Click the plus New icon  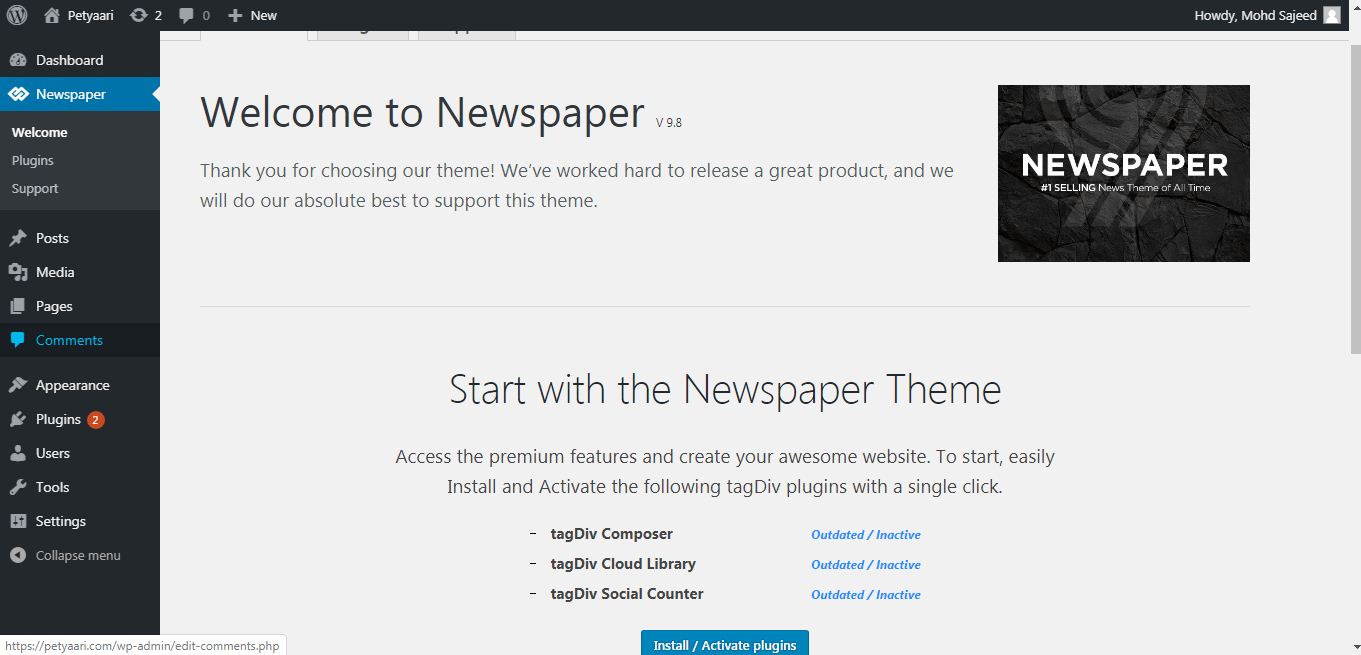click(x=235, y=15)
